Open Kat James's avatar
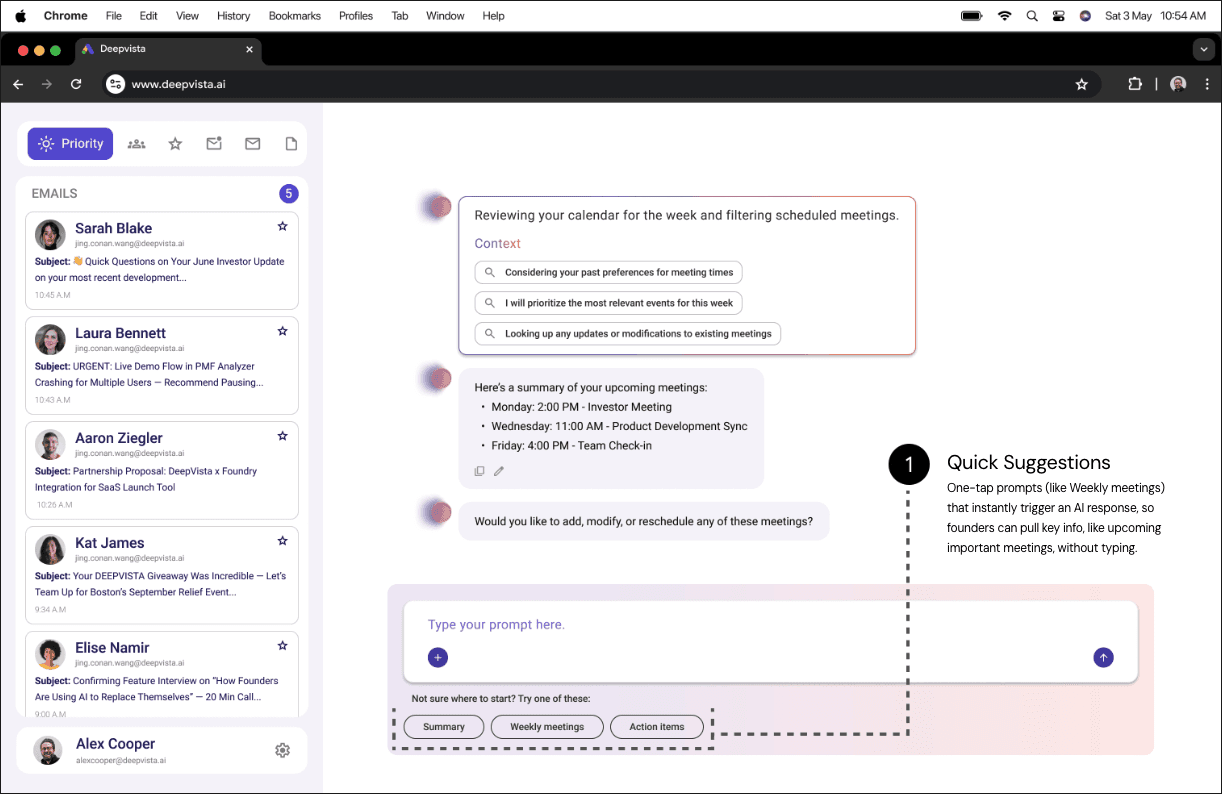The height and width of the screenshot is (794, 1222). click(51, 550)
